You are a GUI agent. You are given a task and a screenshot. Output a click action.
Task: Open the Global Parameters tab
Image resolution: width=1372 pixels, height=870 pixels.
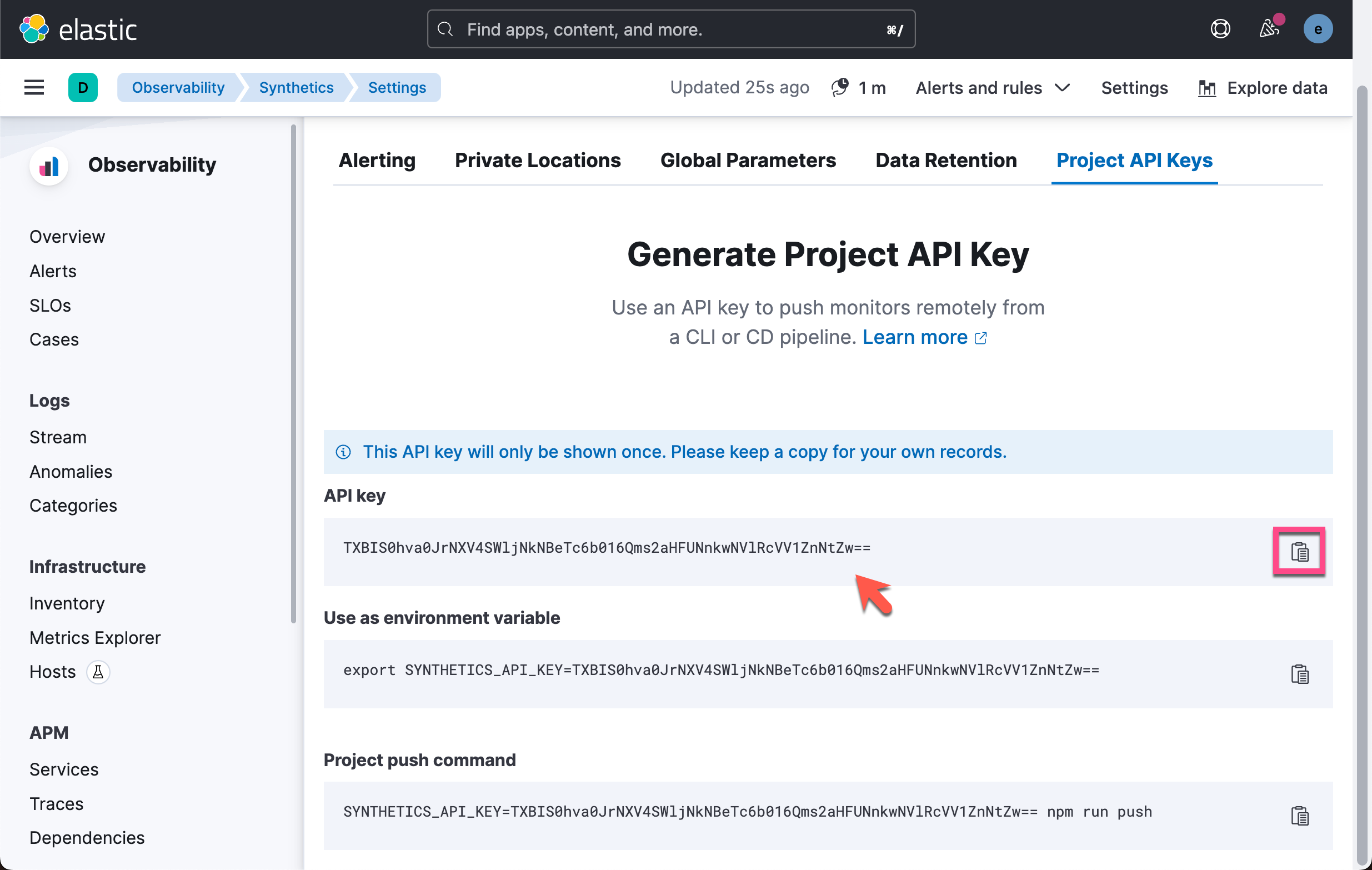[748, 161]
